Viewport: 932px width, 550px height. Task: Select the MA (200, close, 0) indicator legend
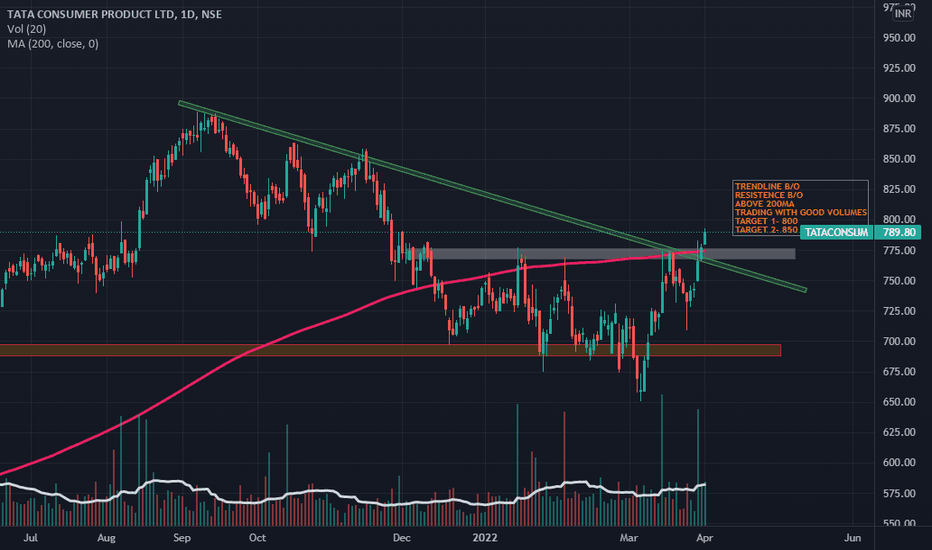[53, 43]
